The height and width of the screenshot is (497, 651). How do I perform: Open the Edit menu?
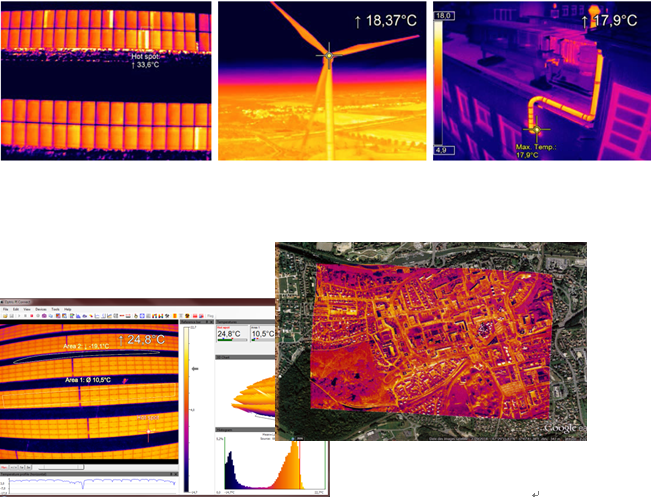click(16, 309)
